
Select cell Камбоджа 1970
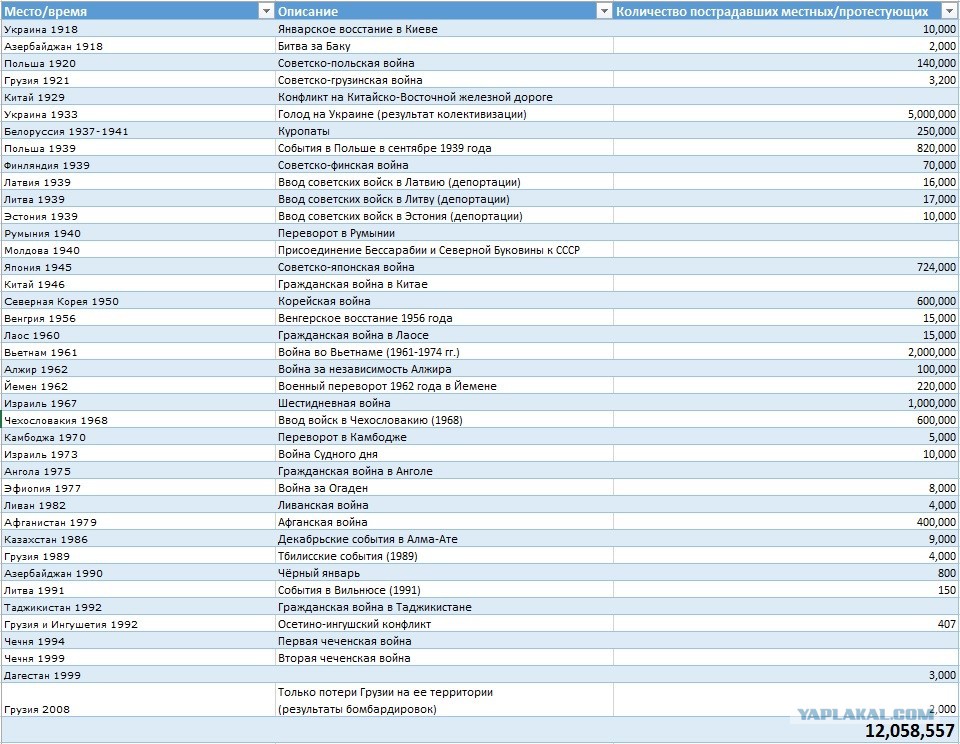[x=138, y=437]
